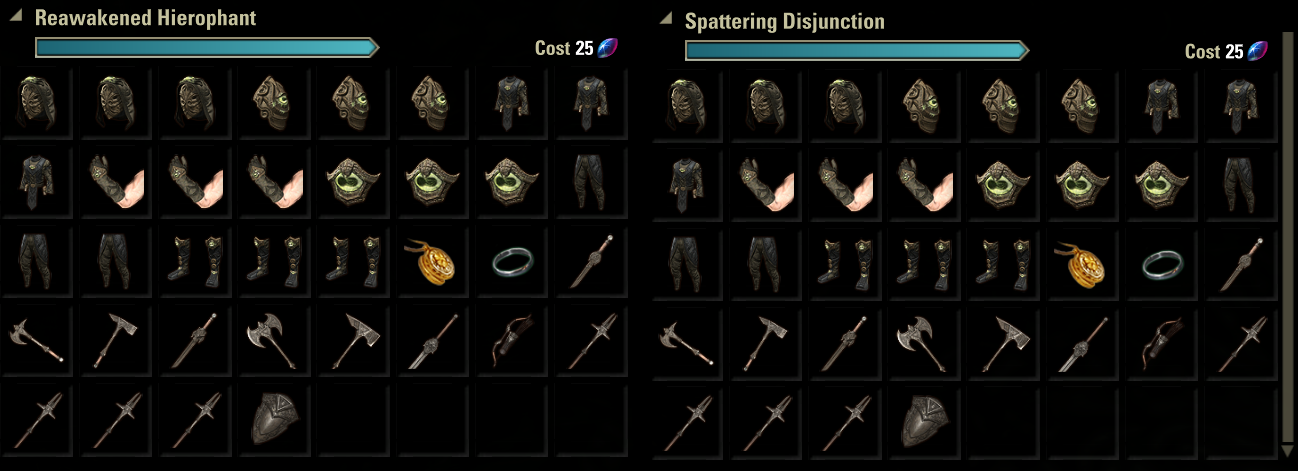Viewport: 1298px width, 471px height.
Task: Click the Reawakened Hierophant progress bar
Action: click(x=207, y=47)
